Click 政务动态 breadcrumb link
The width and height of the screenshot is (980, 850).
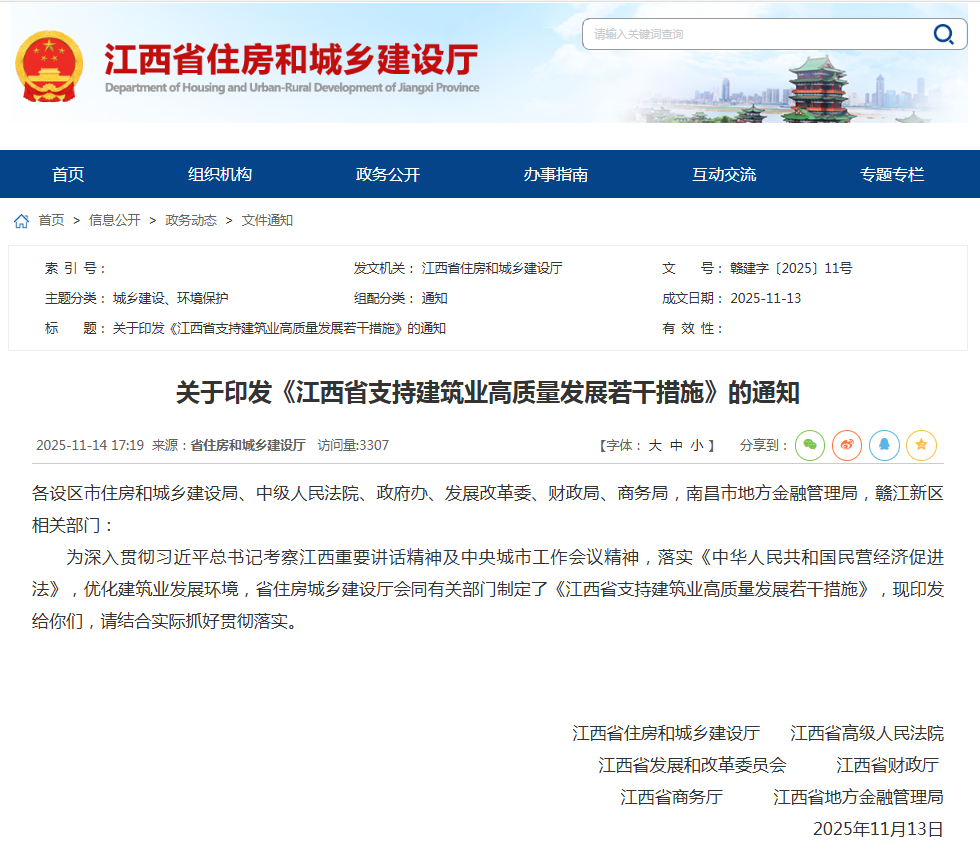pyautogui.click(x=190, y=221)
